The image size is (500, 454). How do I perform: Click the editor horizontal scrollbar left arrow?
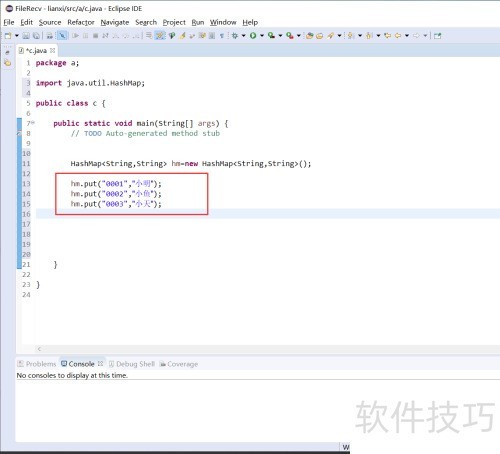39,349
